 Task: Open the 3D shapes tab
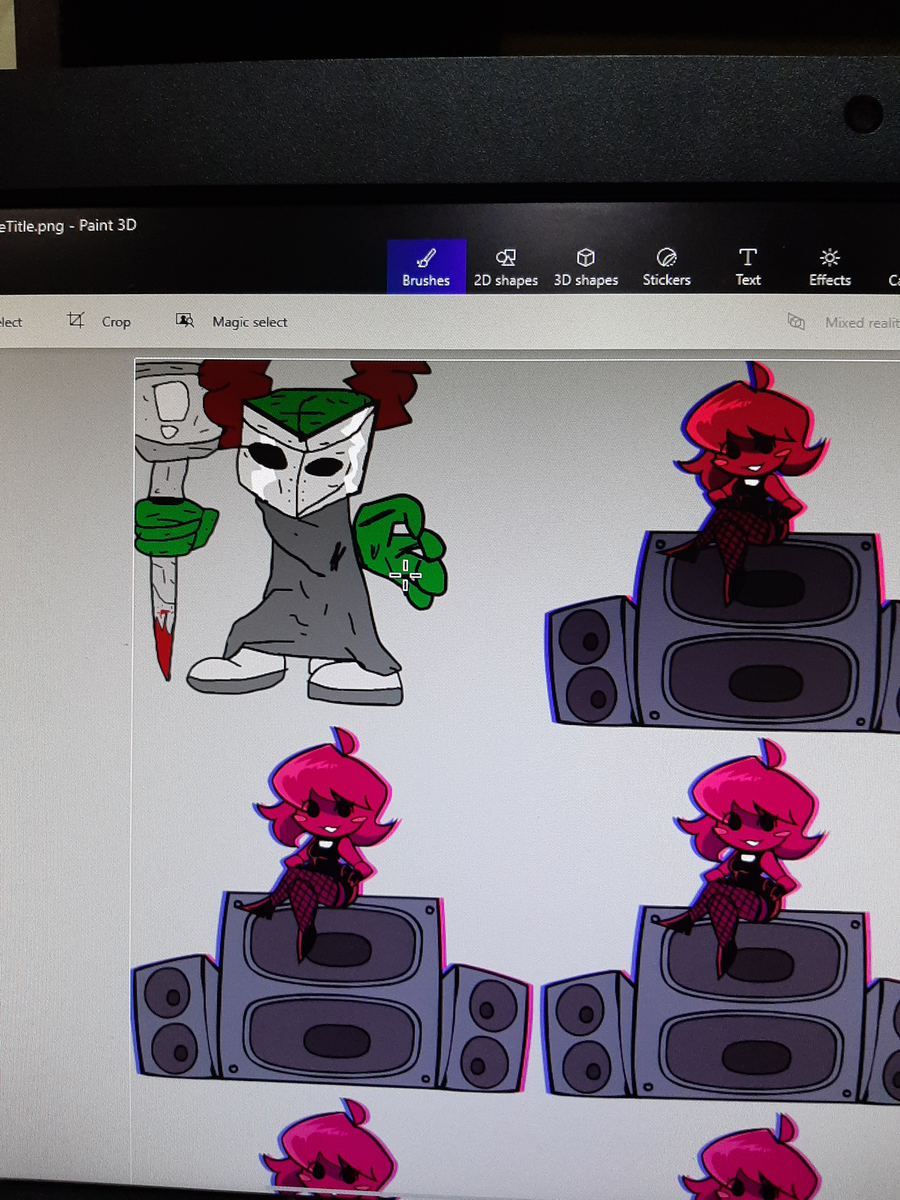(586, 267)
